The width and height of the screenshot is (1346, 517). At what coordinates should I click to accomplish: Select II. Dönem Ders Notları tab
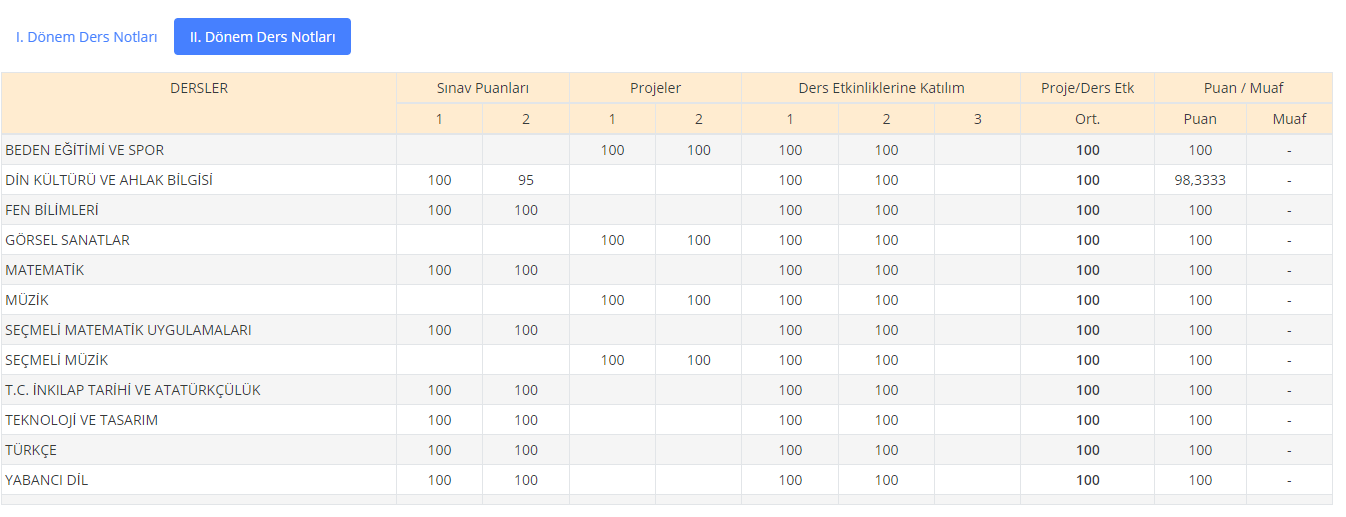[262, 37]
